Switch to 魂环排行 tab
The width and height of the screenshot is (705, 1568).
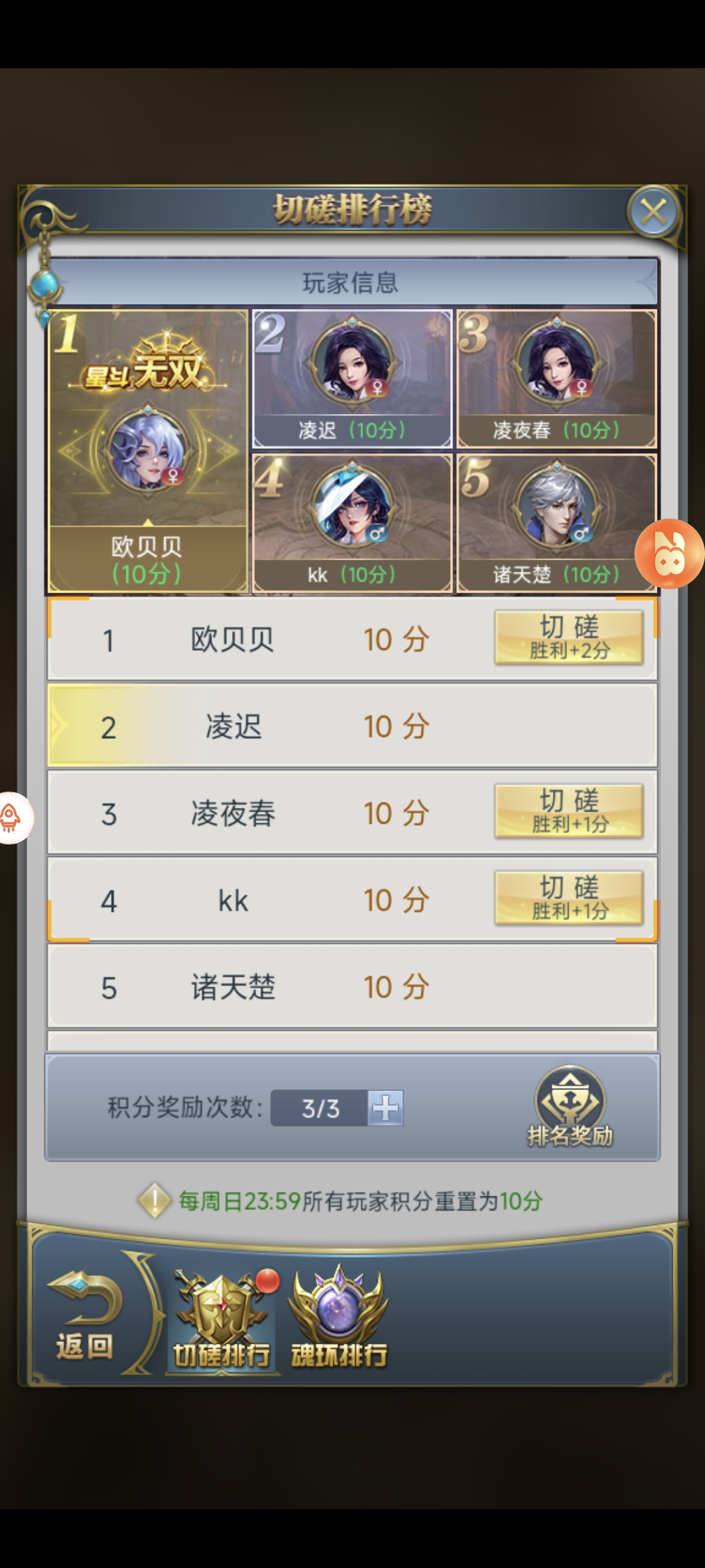[338, 1318]
